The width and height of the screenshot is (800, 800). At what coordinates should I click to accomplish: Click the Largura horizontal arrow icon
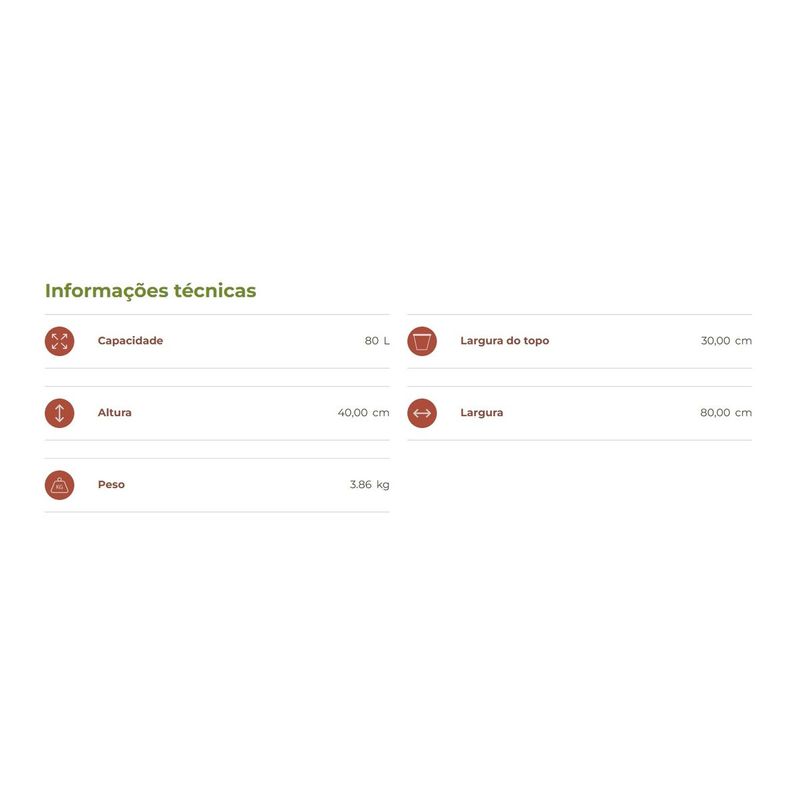422,413
